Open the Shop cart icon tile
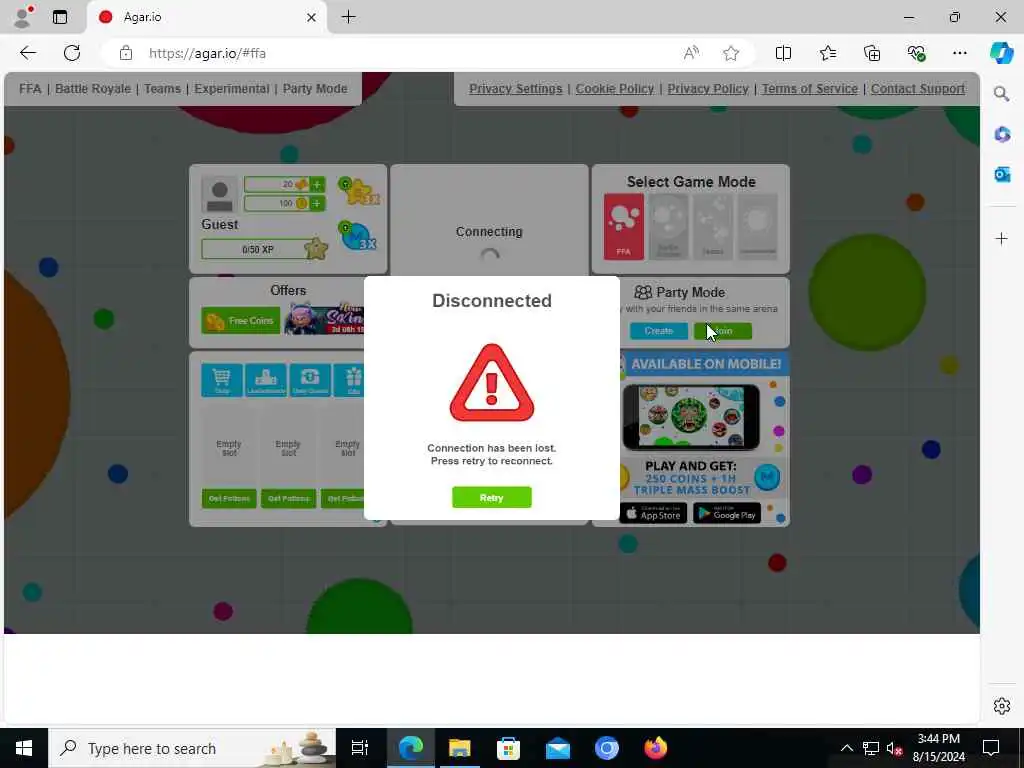This screenshot has width=1024, height=768. tap(222, 380)
